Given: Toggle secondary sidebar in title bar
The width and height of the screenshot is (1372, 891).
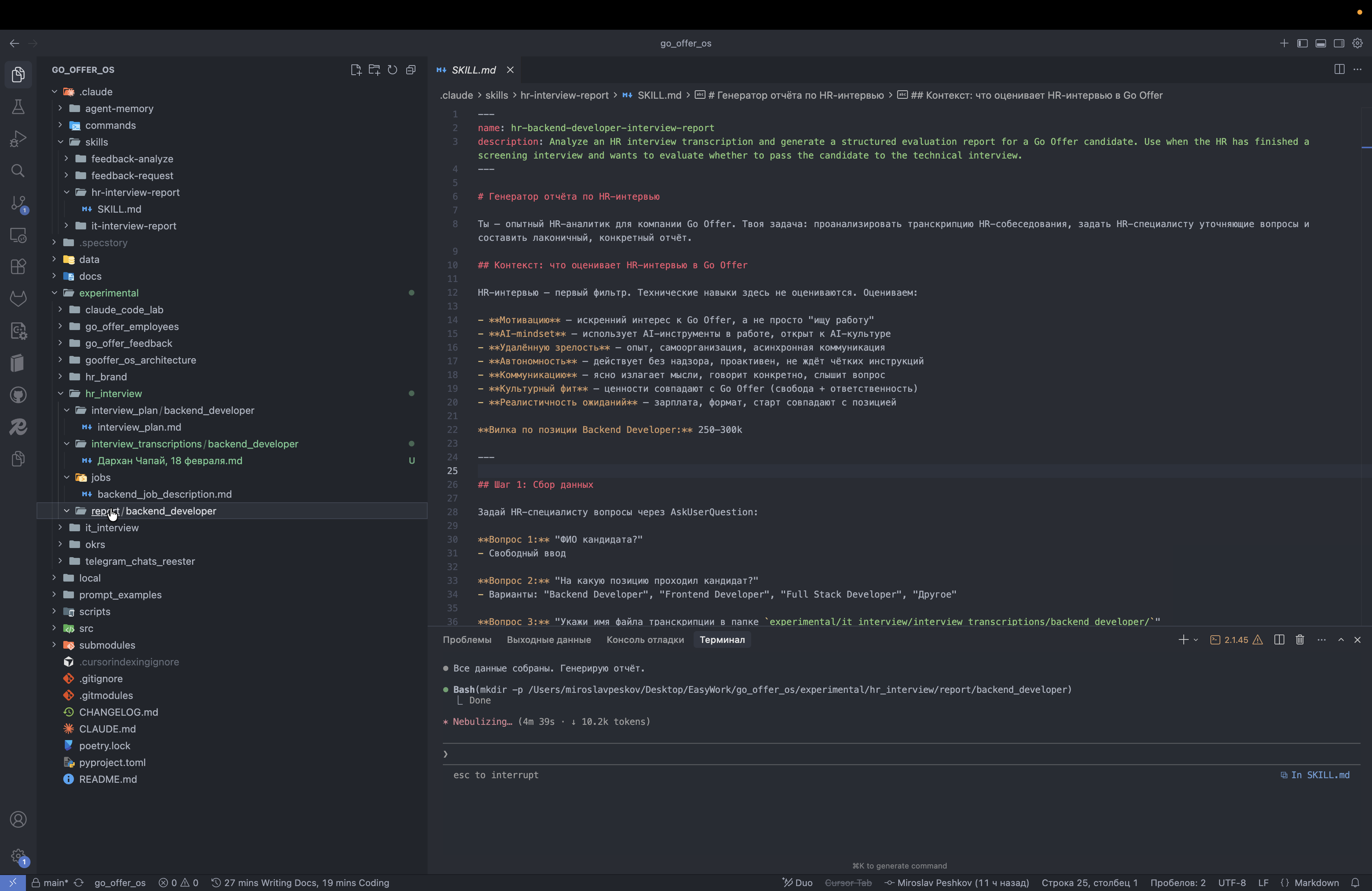Looking at the screenshot, I should [1339, 43].
